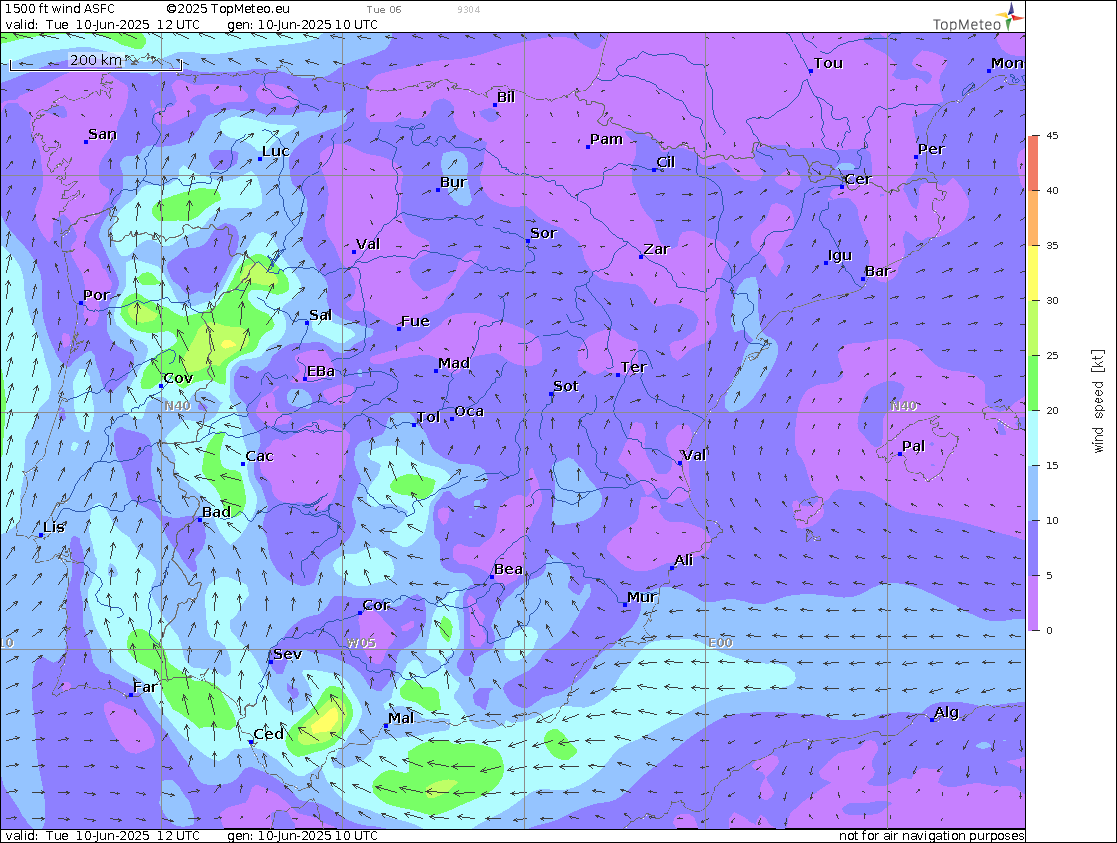Click the 'San' city label

point(103,134)
